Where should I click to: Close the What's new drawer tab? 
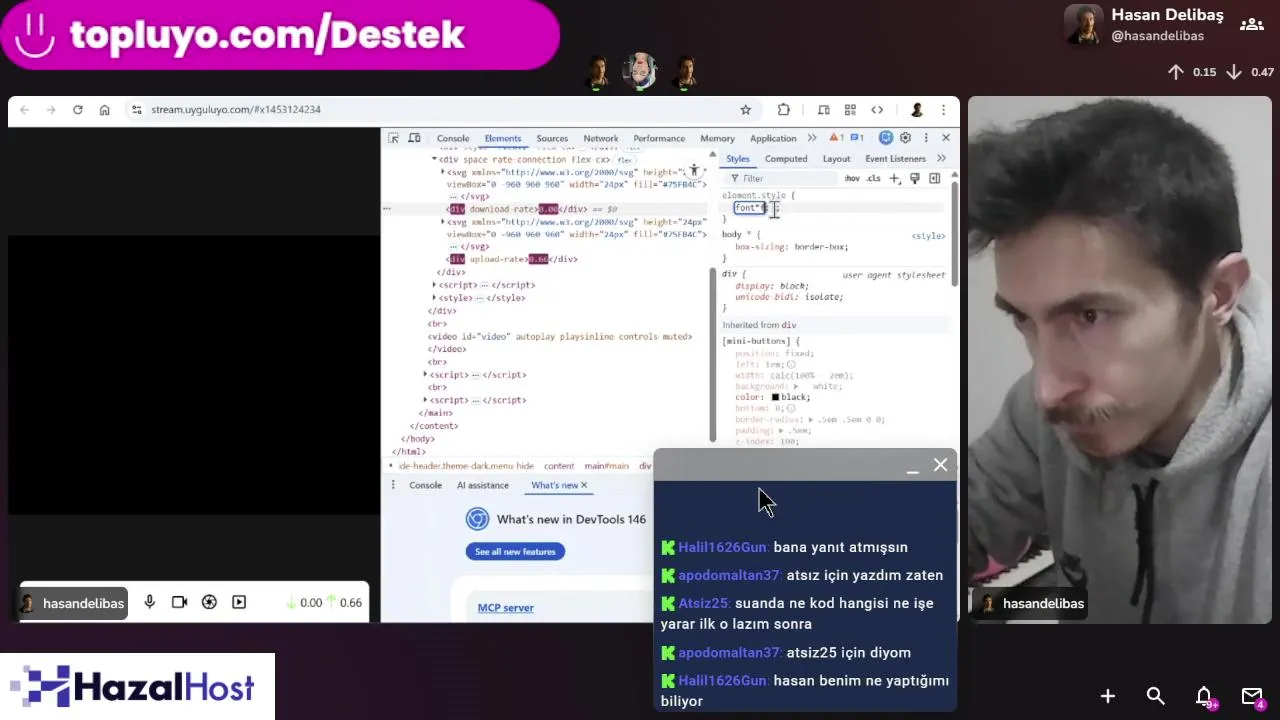(584, 485)
